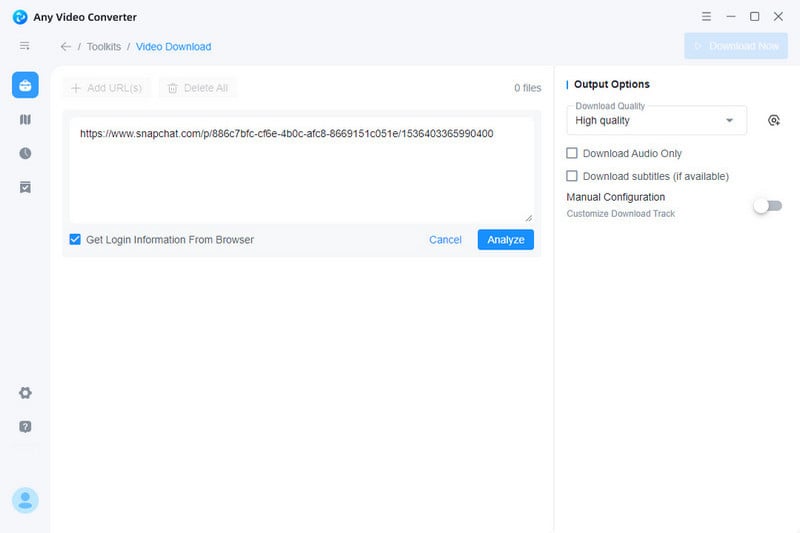800x533 pixels.
Task: Open the task list checkmark sidebar icon
Action: [25, 187]
